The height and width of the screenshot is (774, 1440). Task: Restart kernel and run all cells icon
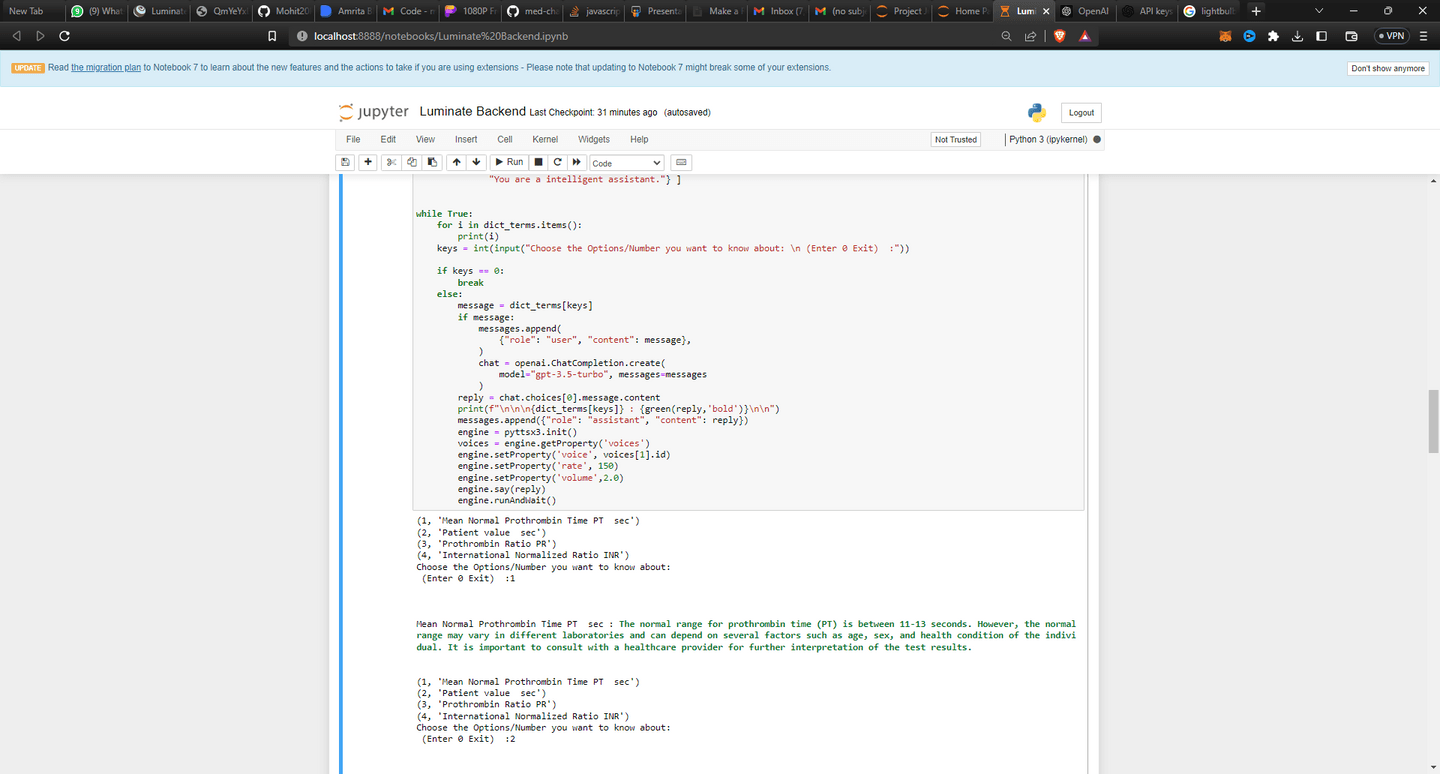[577, 162]
